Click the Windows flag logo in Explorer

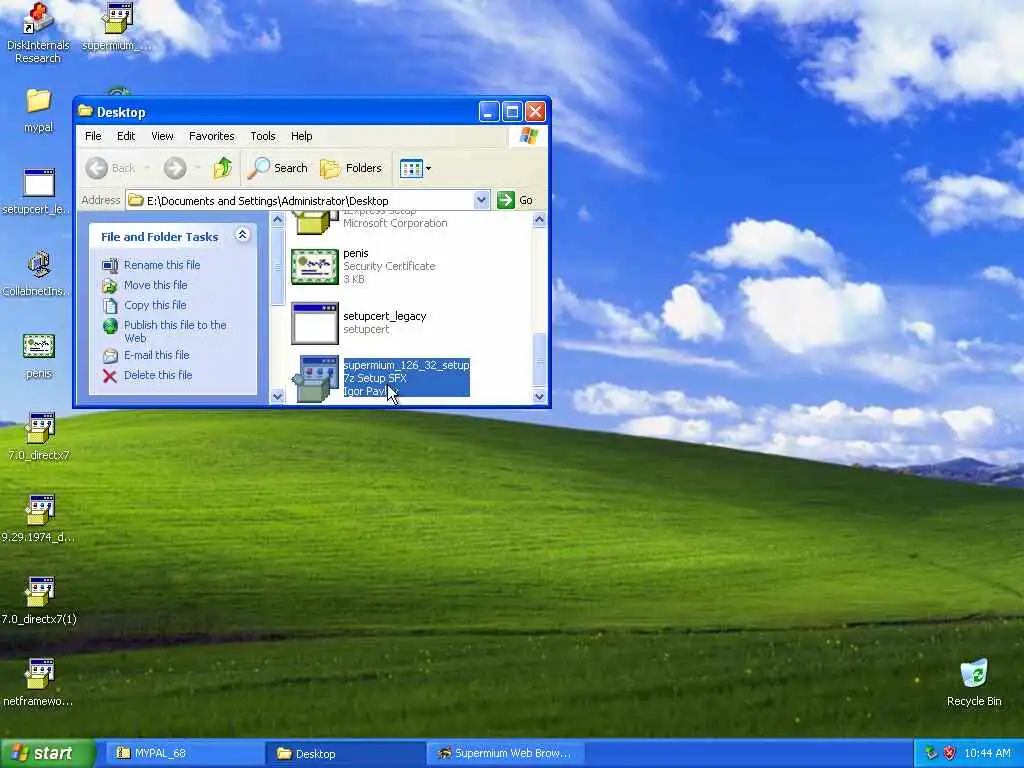[528, 136]
